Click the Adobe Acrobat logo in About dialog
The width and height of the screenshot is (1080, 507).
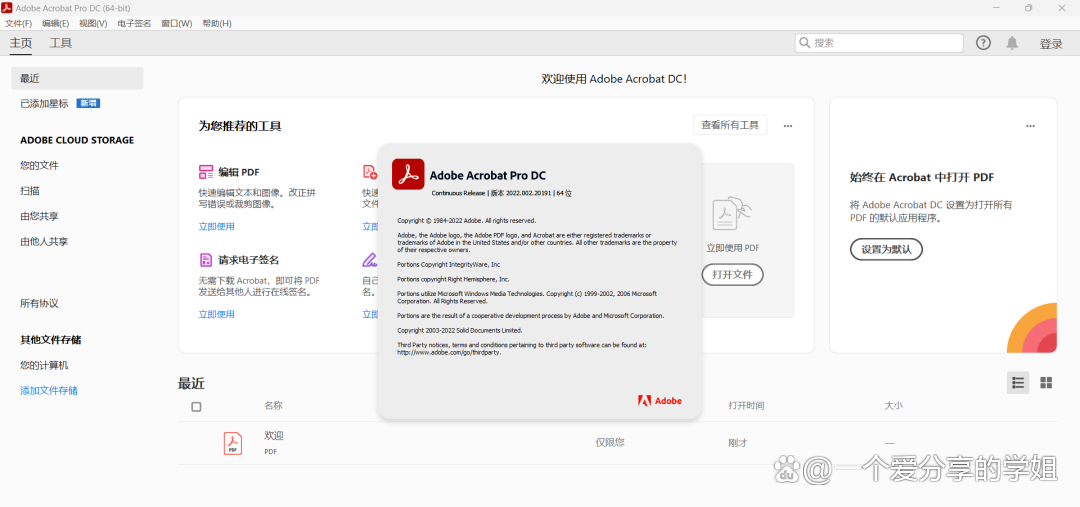click(x=408, y=174)
